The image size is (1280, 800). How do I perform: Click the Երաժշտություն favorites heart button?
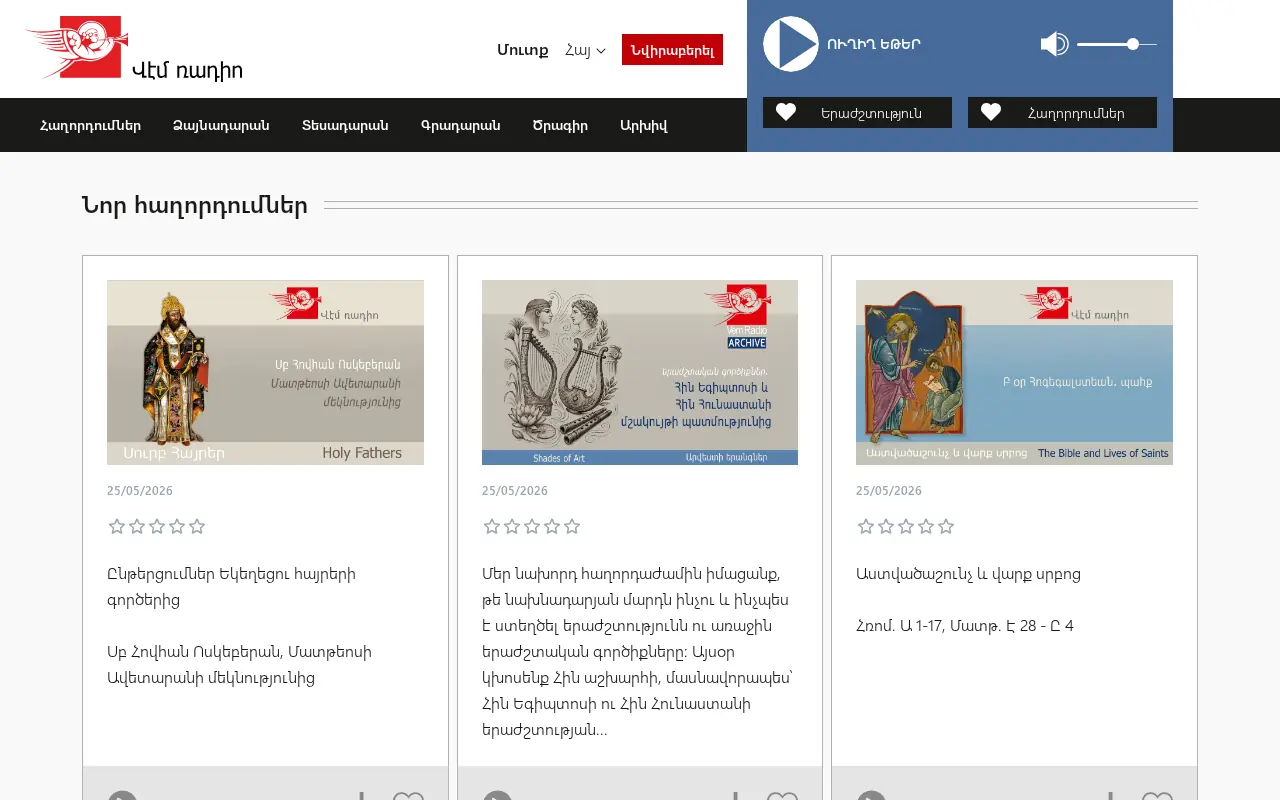click(x=857, y=113)
